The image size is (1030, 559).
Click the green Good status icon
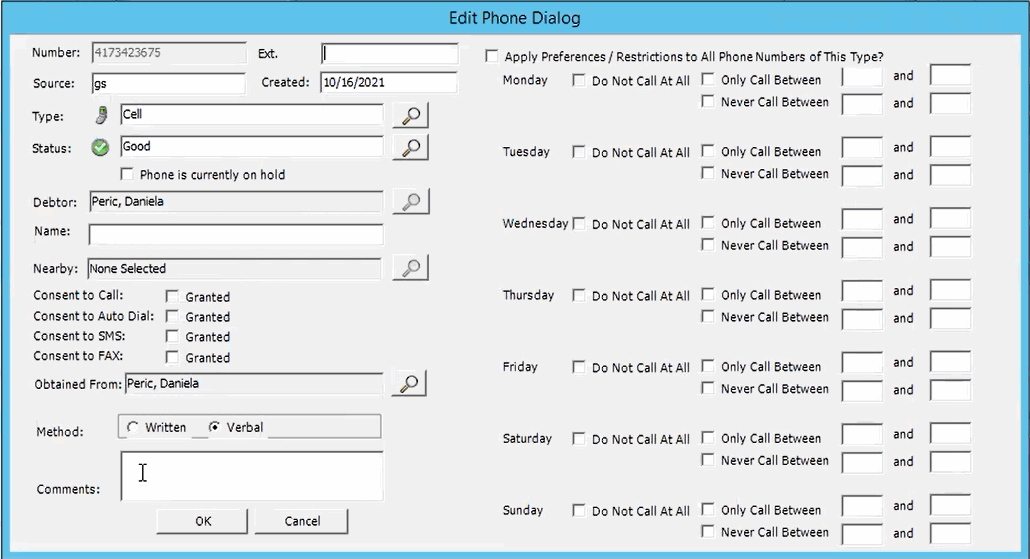tap(100, 148)
